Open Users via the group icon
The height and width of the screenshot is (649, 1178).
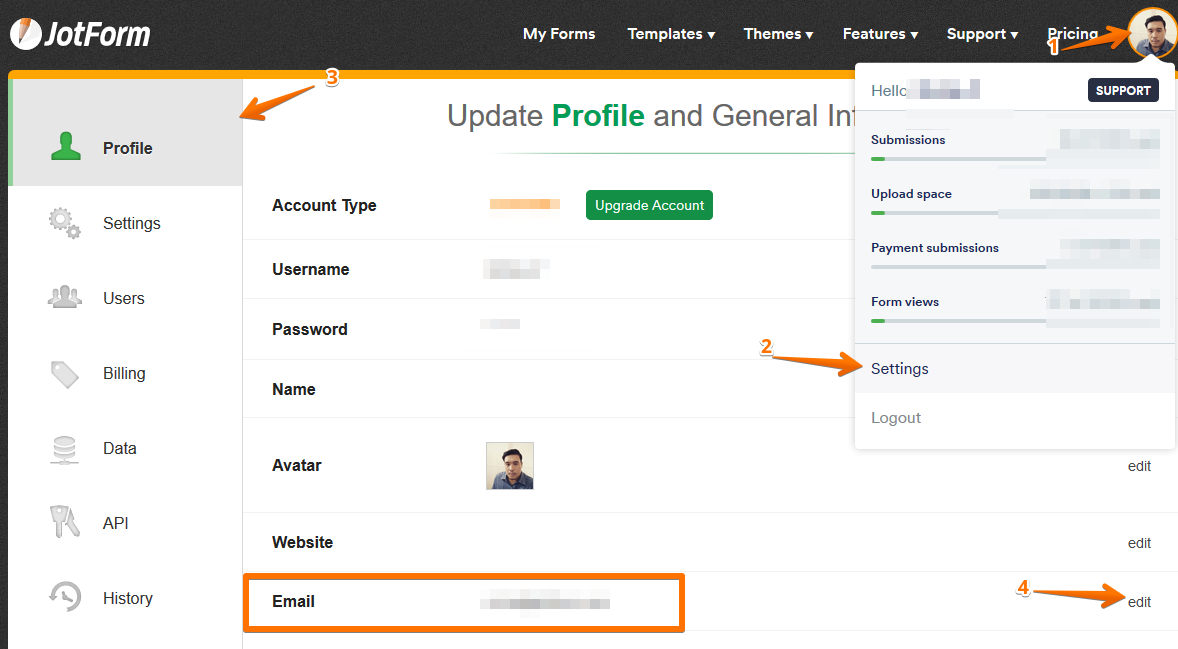[65, 298]
